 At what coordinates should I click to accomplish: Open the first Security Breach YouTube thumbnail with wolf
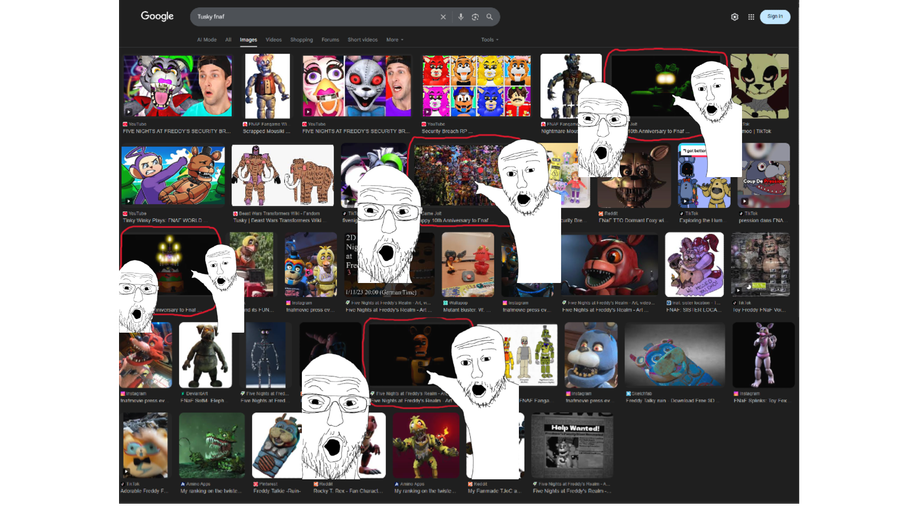click(177, 85)
